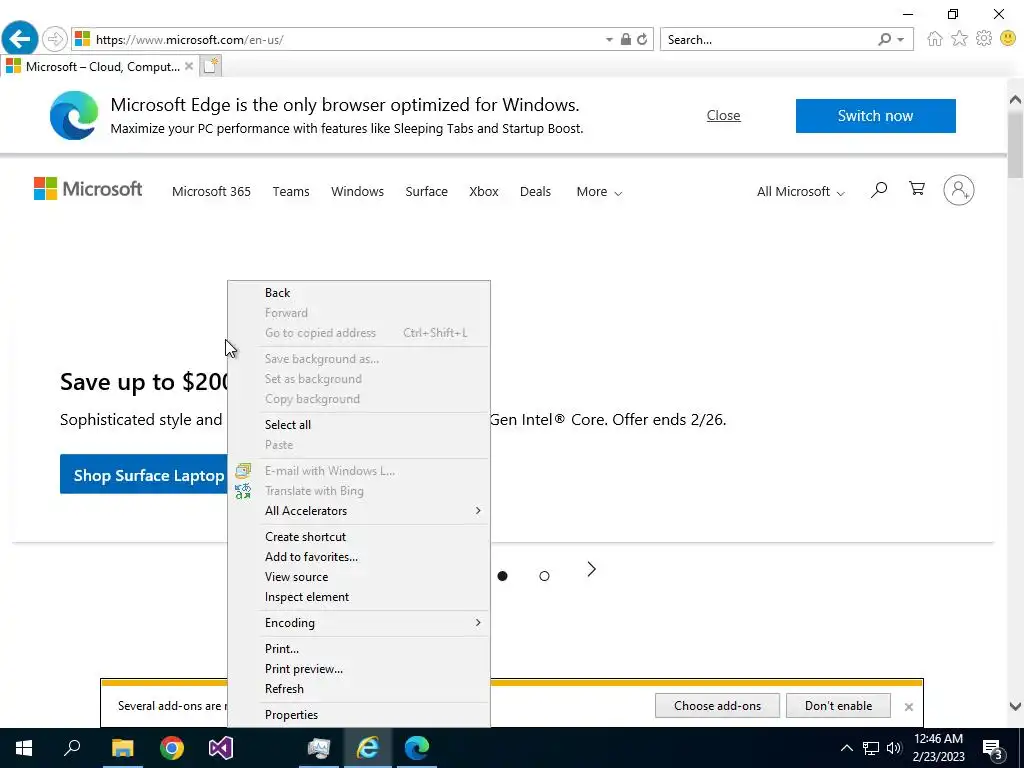This screenshot has height=768, width=1024.
Task: Choose Select all in the context menu
Action: pos(359,424)
